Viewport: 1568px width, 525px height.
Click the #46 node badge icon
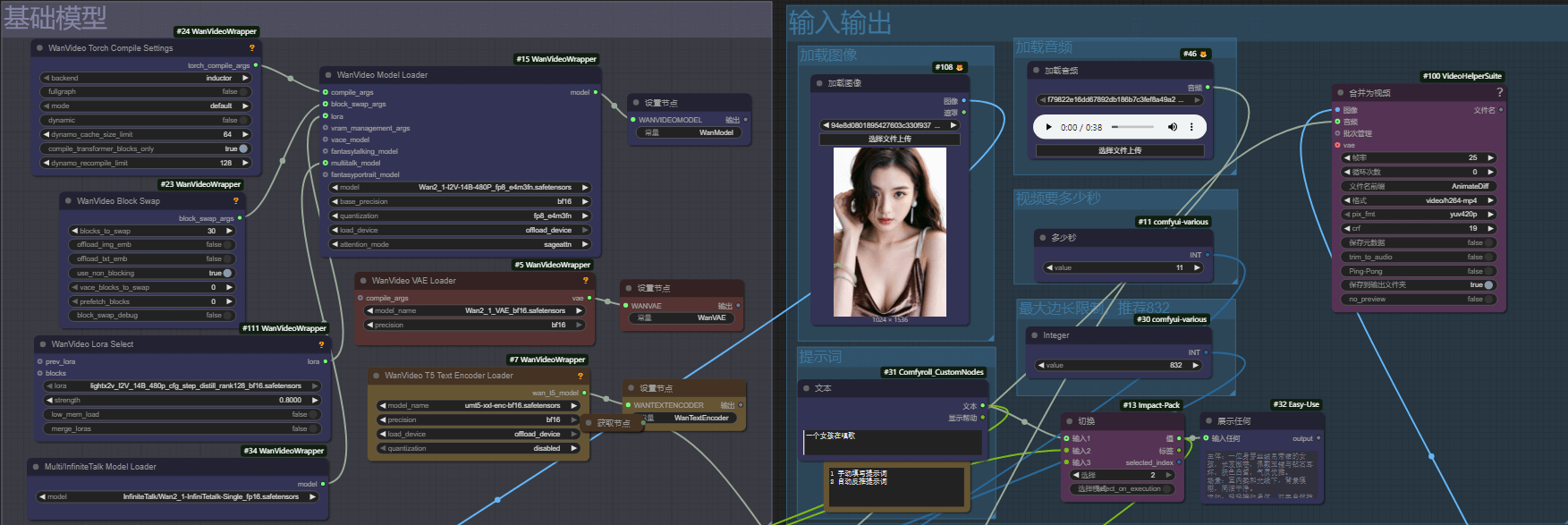[x=1203, y=54]
